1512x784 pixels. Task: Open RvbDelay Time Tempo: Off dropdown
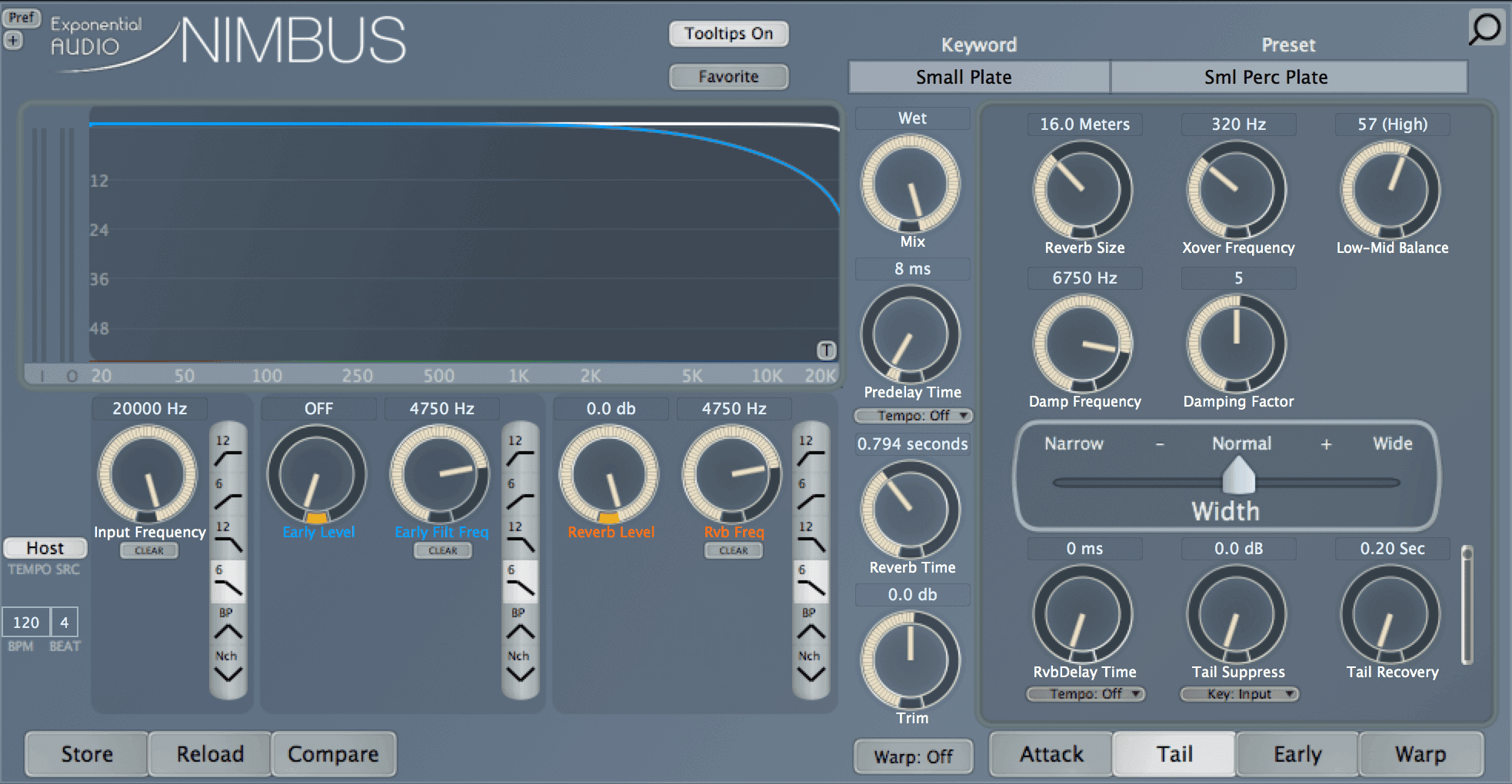(x=1085, y=694)
